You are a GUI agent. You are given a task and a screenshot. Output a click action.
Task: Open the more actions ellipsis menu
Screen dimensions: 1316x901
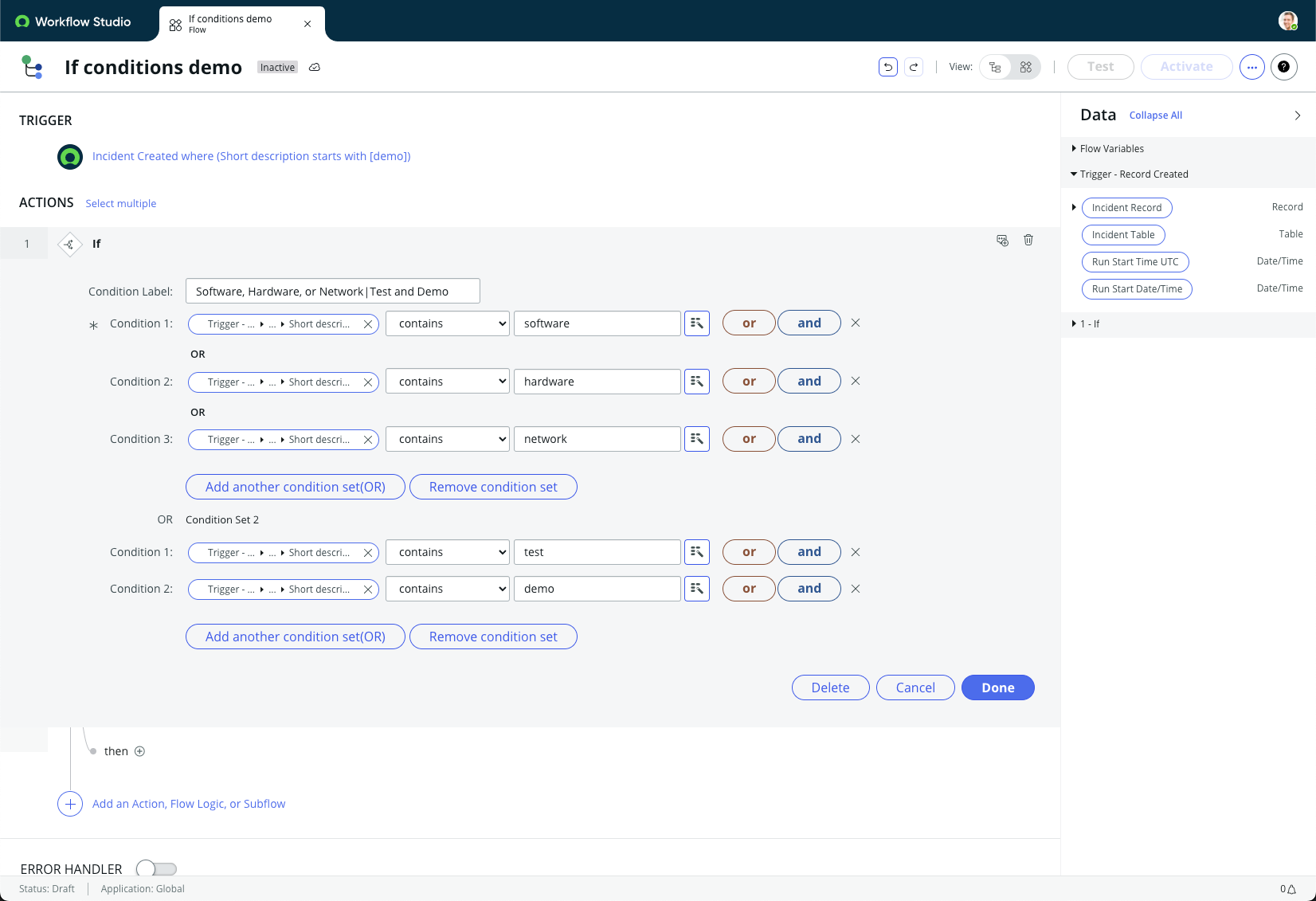(x=1251, y=67)
